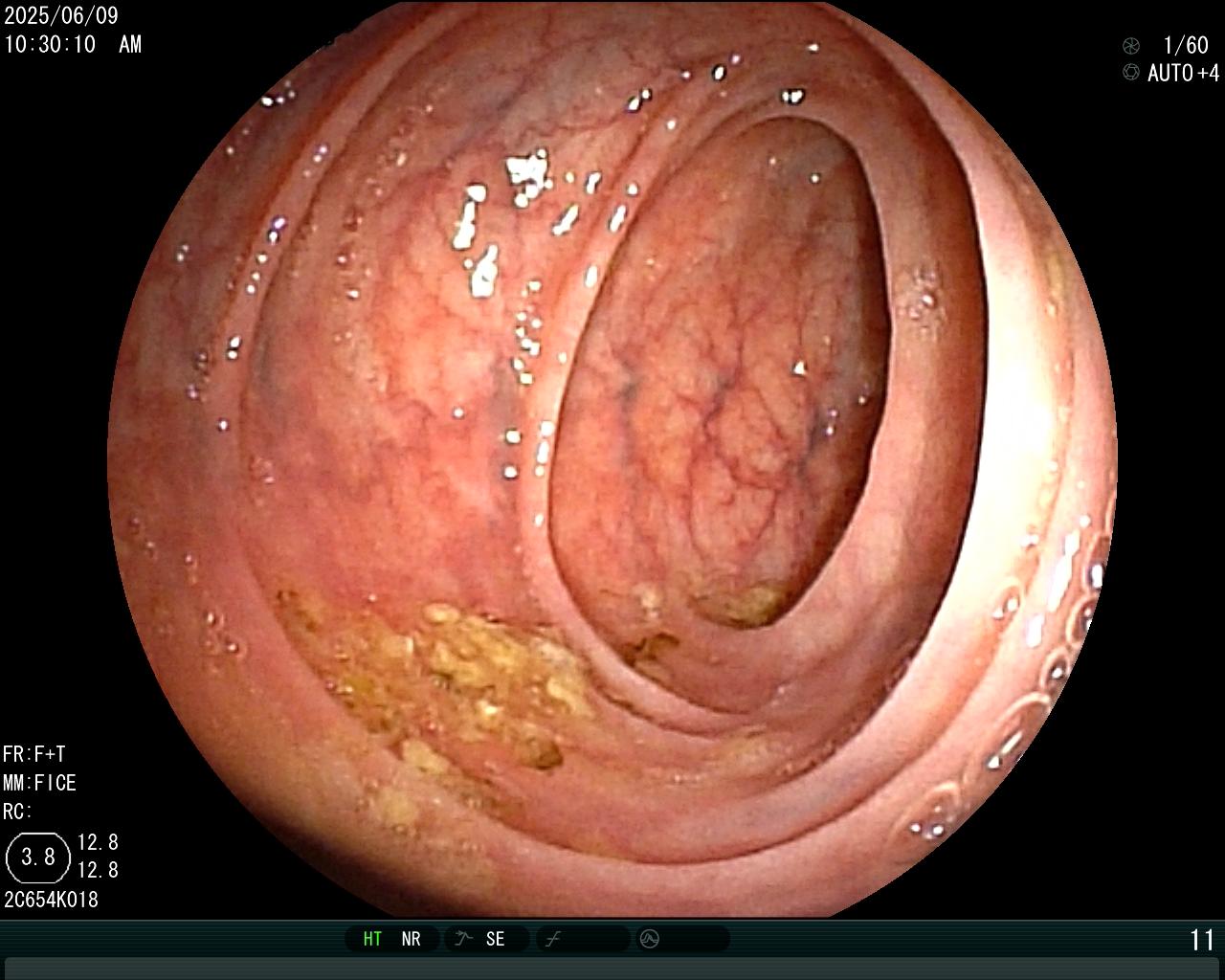Toggle the green HT indicator
This screenshot has height=980, width=1225.
coord(372,939)
